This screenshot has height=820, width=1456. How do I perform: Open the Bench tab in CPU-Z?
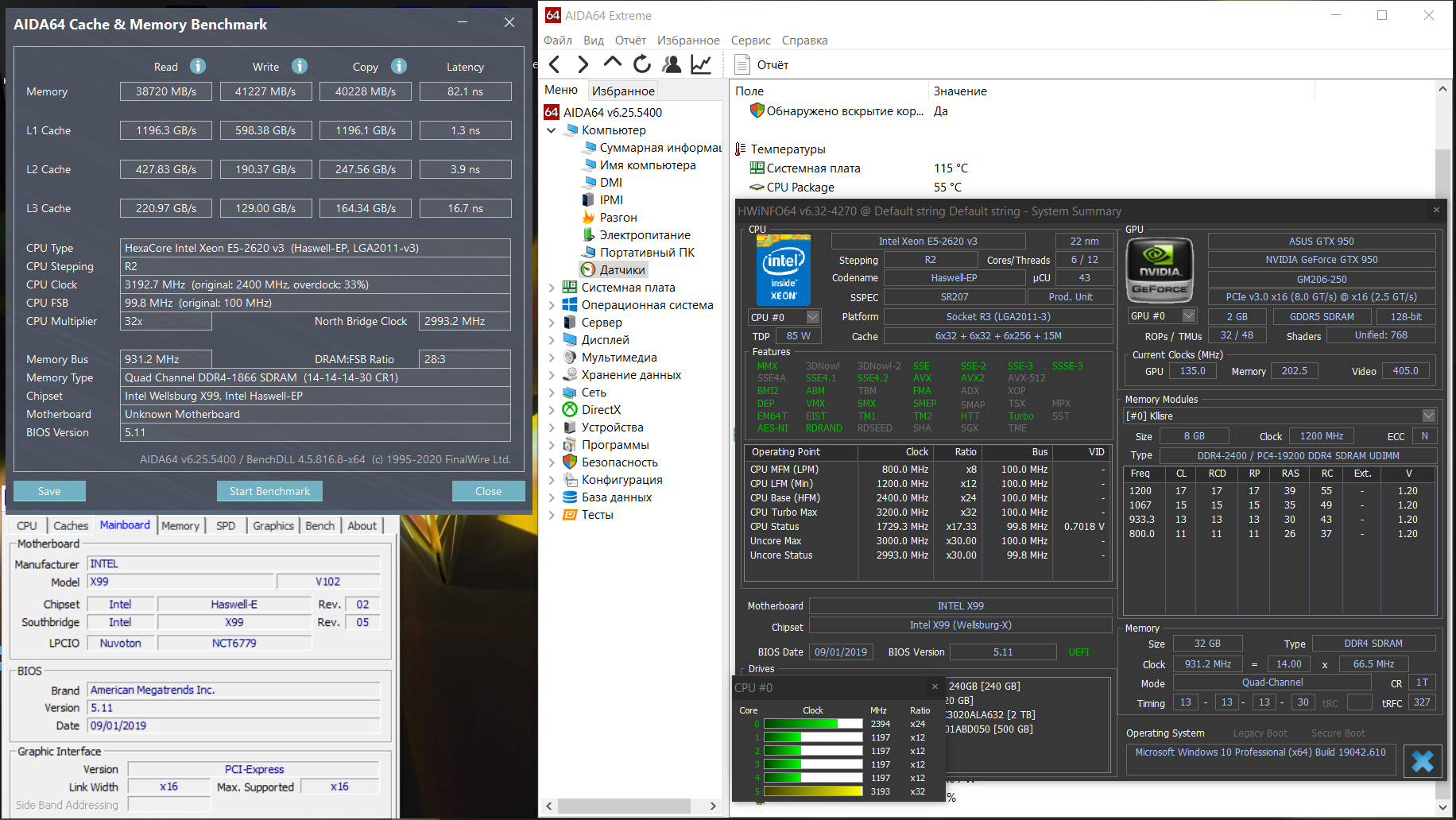click(320, 526)
